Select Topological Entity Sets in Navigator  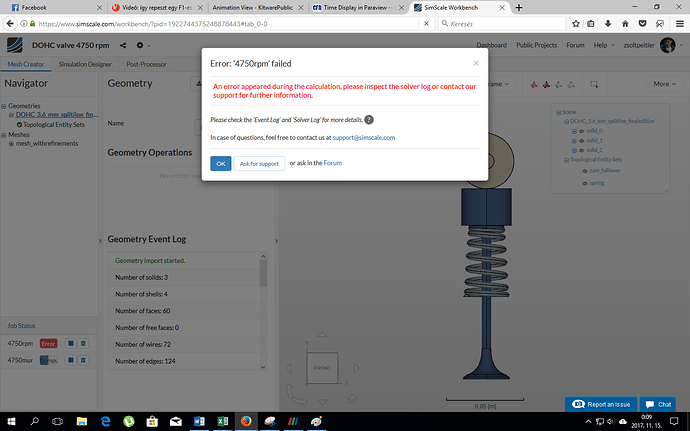point(54,125)
